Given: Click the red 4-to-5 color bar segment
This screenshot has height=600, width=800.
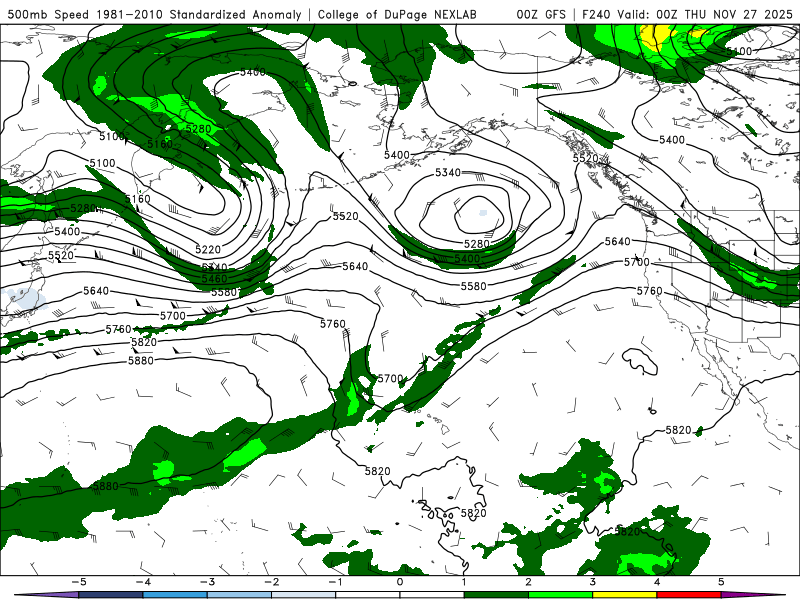Looking at the screenshot, I should 689,595.
